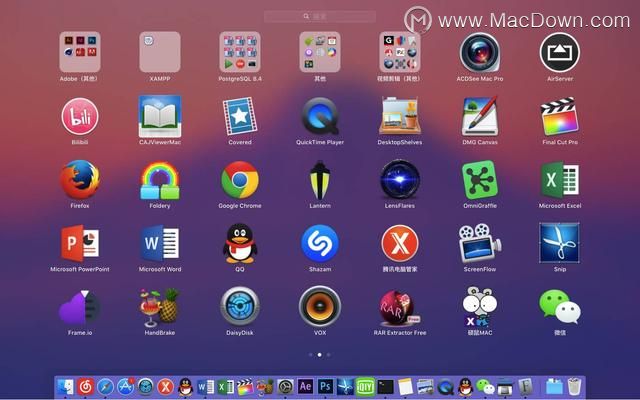Open the 腾讯电脑管家 app in Launchpad grid
The image size is (640, 400).
click(x=400, y=243)
